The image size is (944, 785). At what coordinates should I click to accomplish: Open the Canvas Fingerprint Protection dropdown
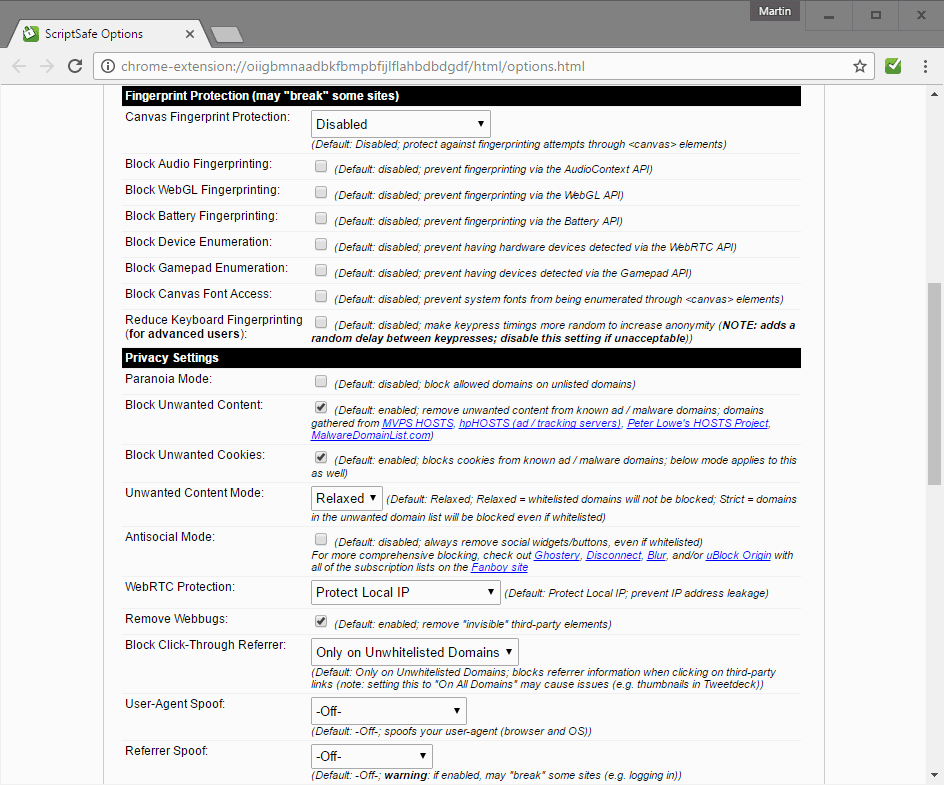[398, 123]
